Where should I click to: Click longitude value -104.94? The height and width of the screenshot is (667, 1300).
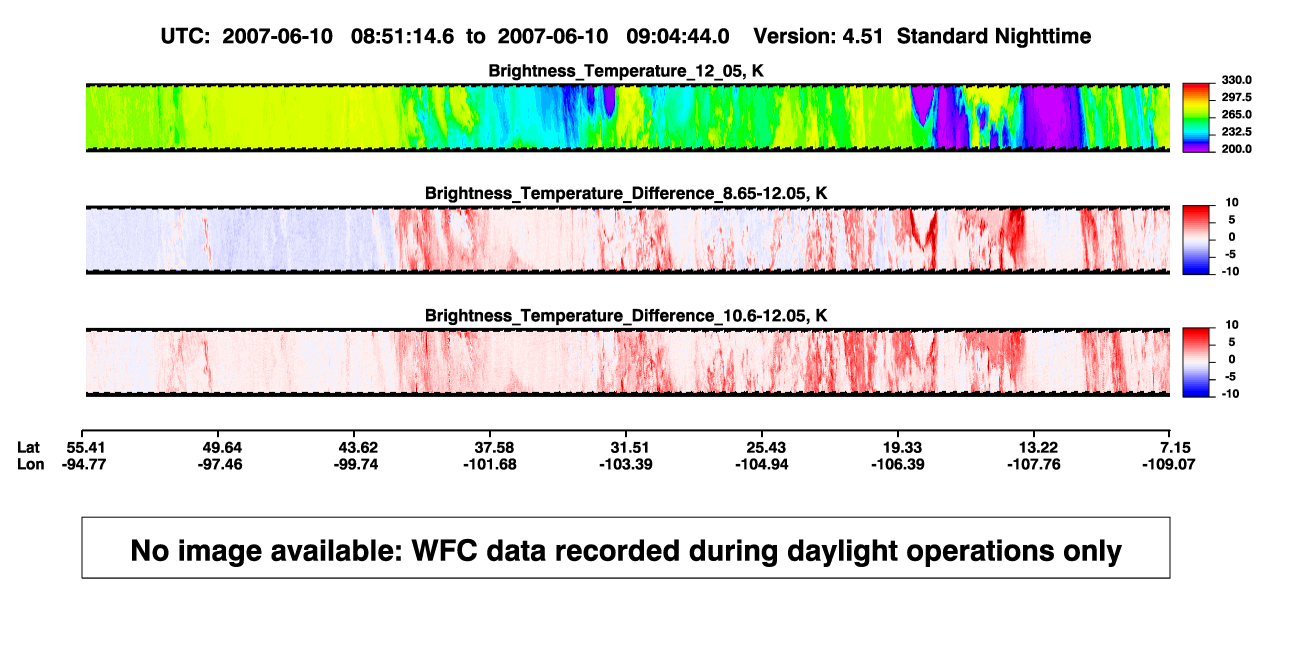click(764, 464)
